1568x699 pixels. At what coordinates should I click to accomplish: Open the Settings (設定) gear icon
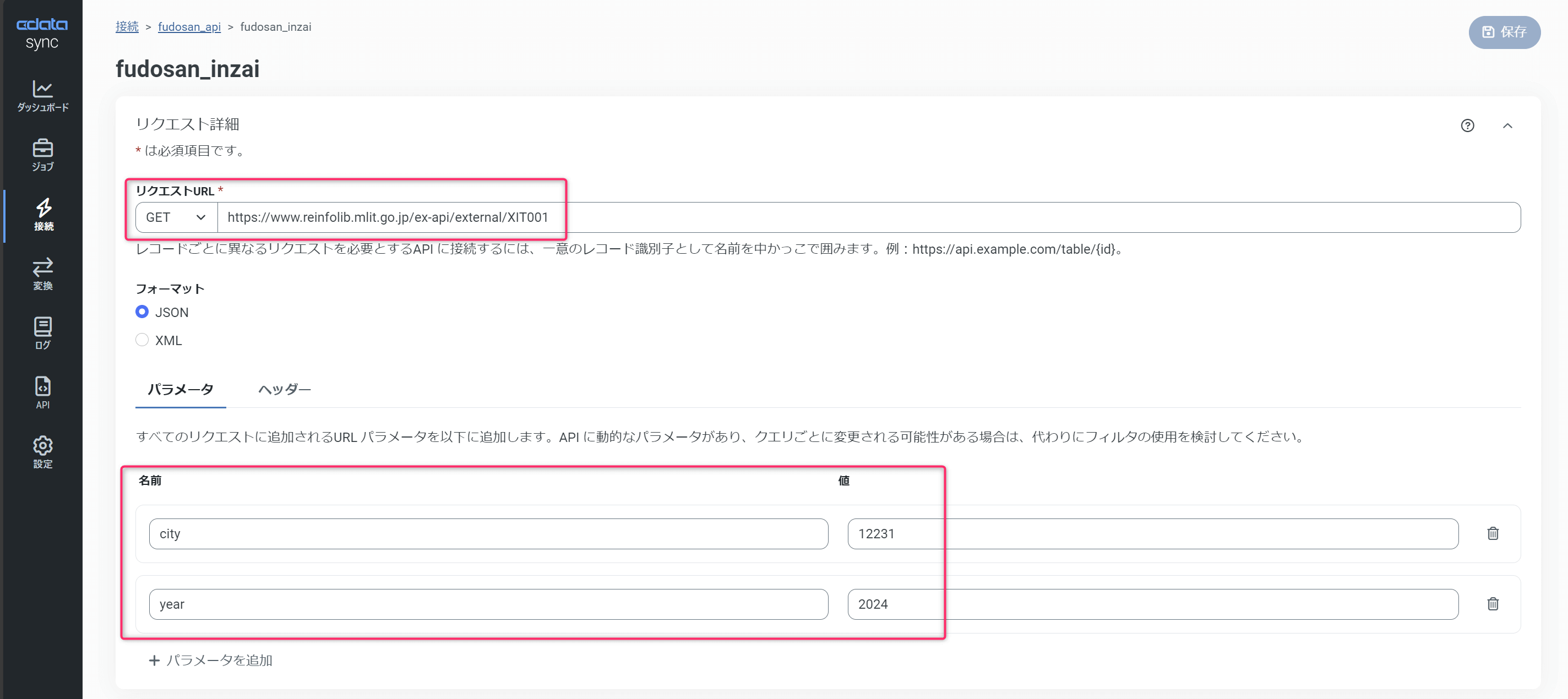[x=42, y=452]
